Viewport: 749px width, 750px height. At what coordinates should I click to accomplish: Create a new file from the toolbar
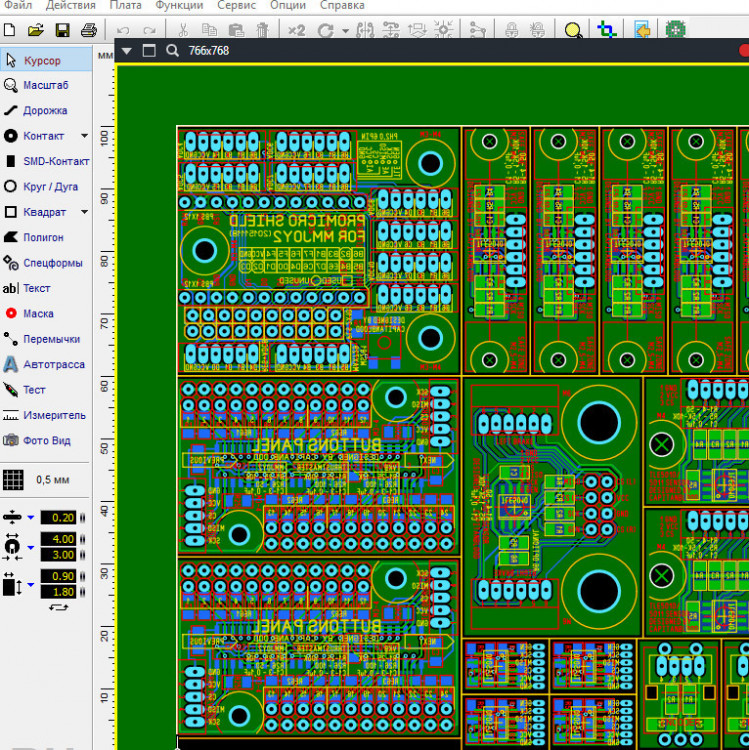pos(10,30)
